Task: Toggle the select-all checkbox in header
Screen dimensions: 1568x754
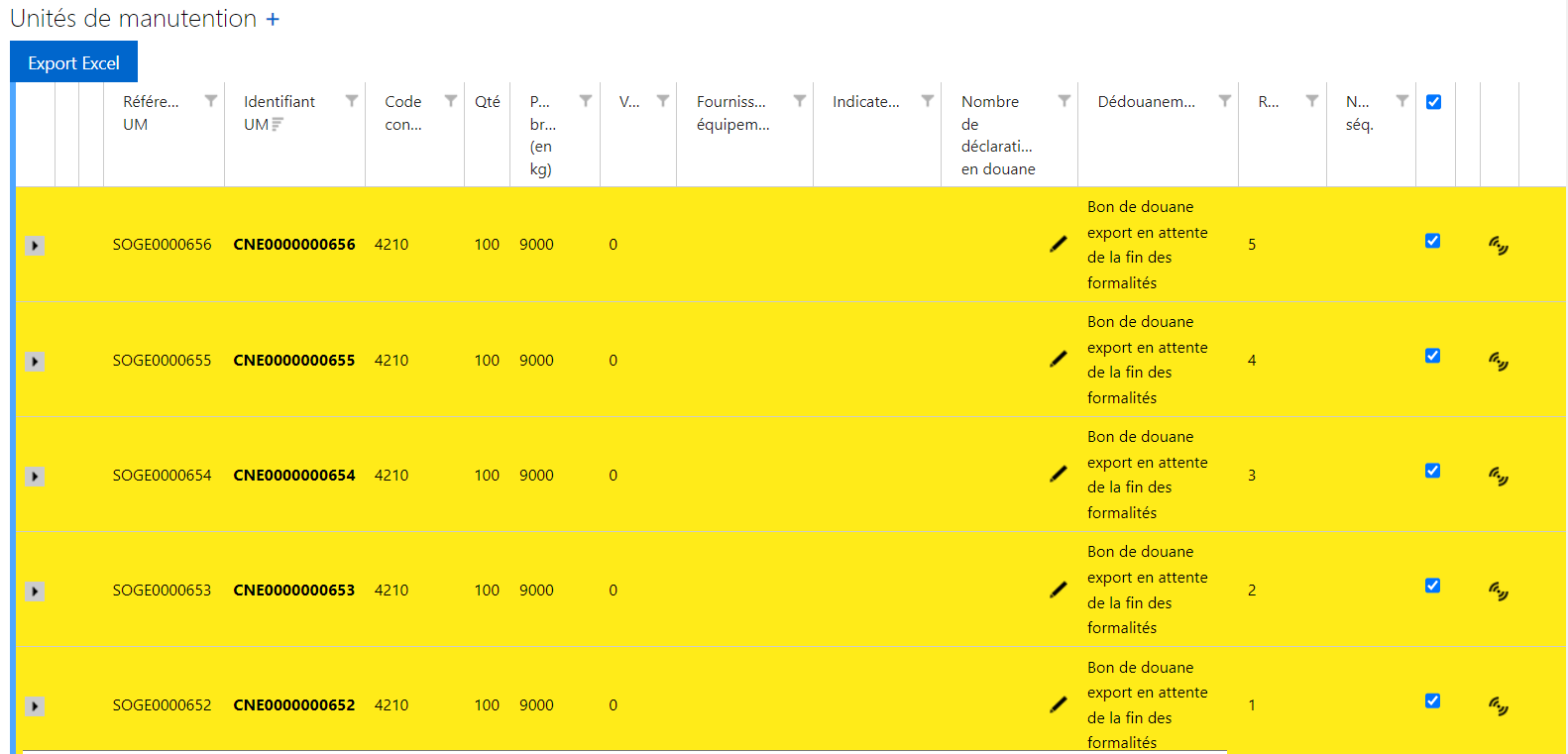Action: [1433, 102]
